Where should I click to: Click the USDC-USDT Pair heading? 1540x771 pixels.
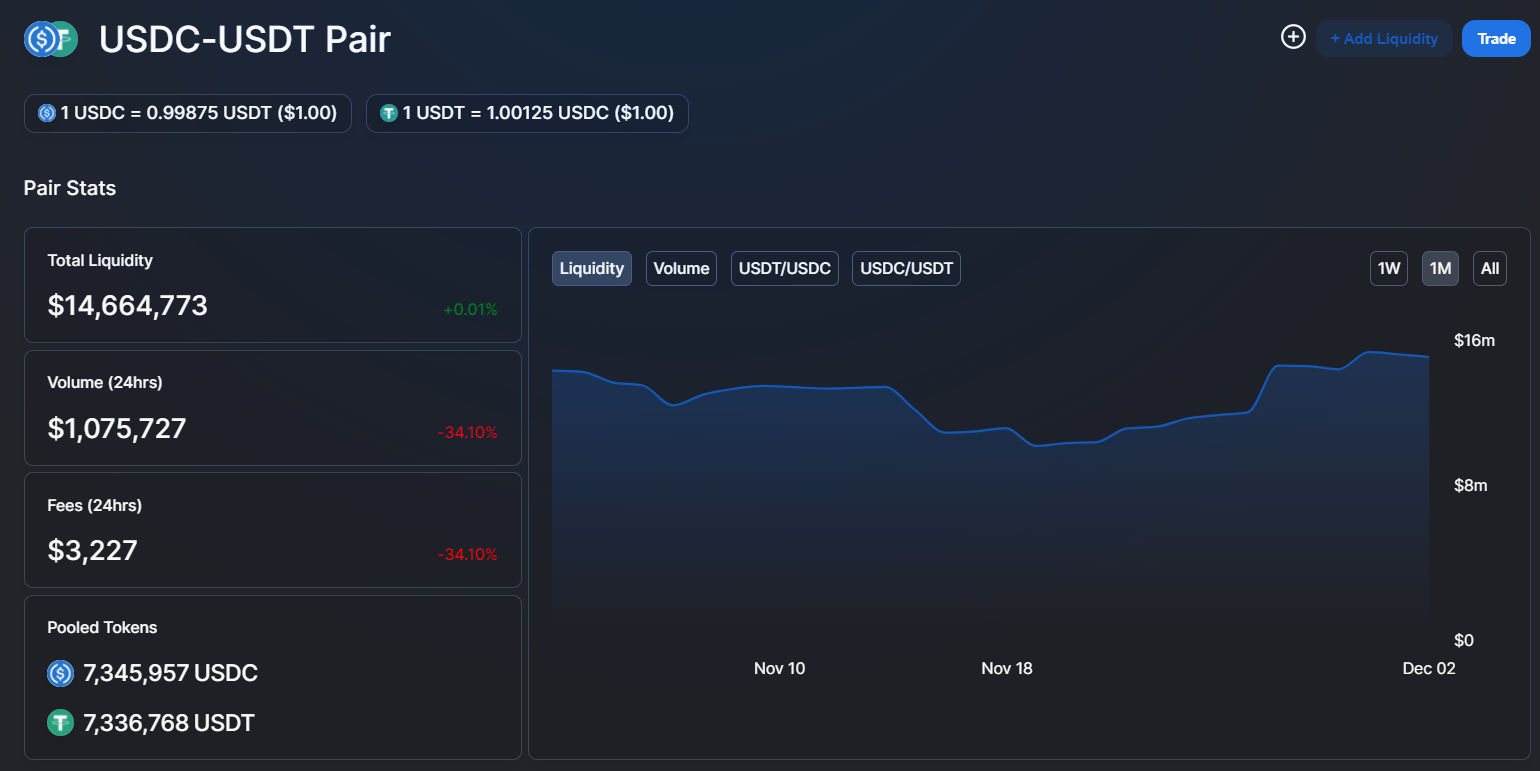(245, 39)
